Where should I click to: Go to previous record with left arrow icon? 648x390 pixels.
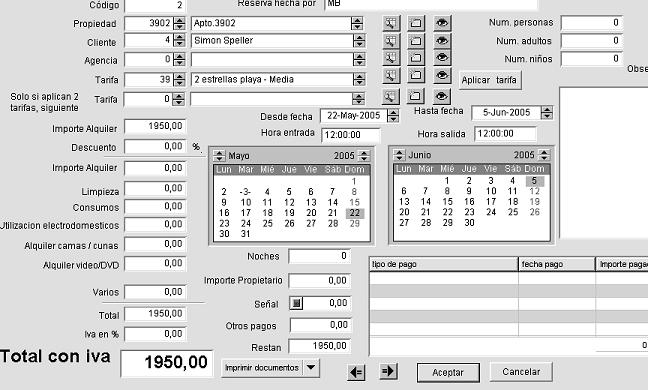tap(356, 372)
